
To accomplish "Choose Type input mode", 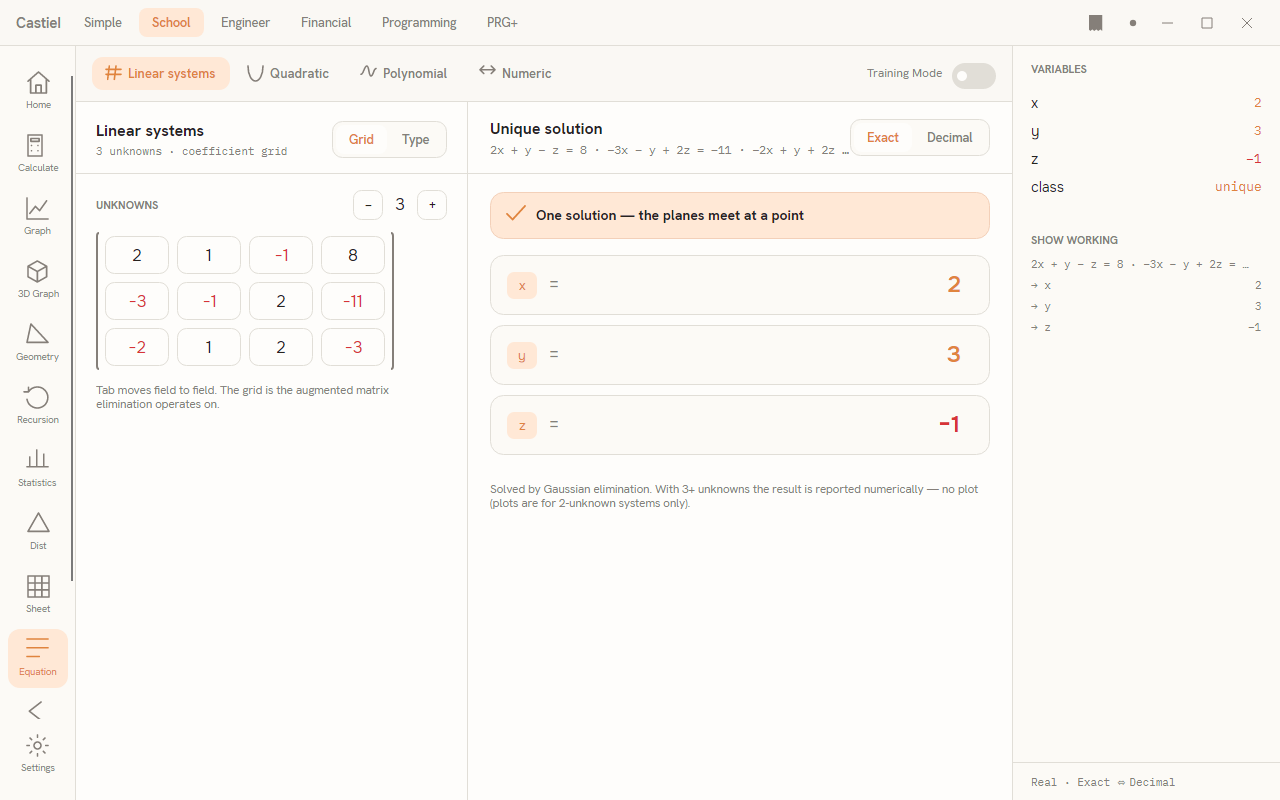I will pos(416,139).
